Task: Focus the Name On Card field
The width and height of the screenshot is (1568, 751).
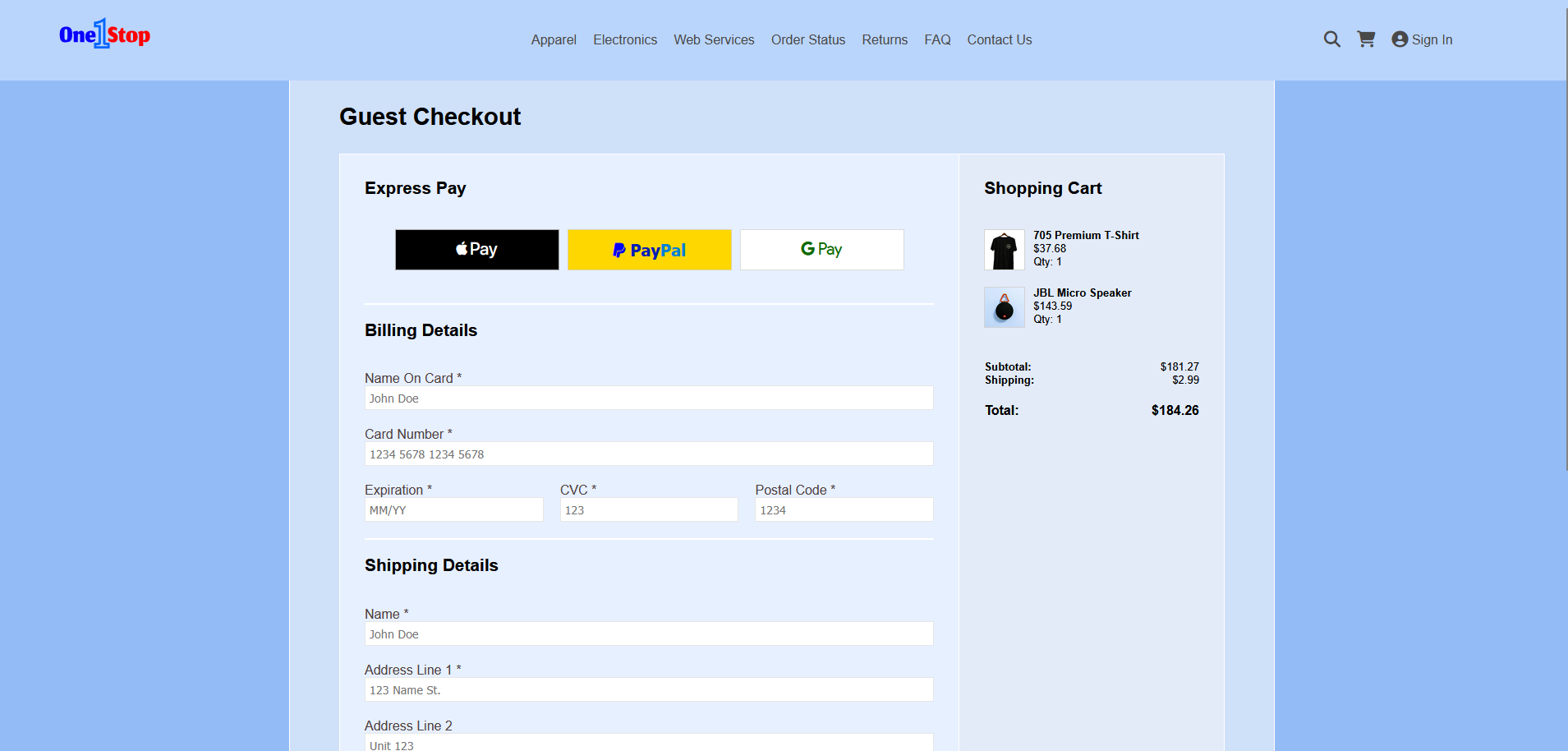Action: click(649, 398)
